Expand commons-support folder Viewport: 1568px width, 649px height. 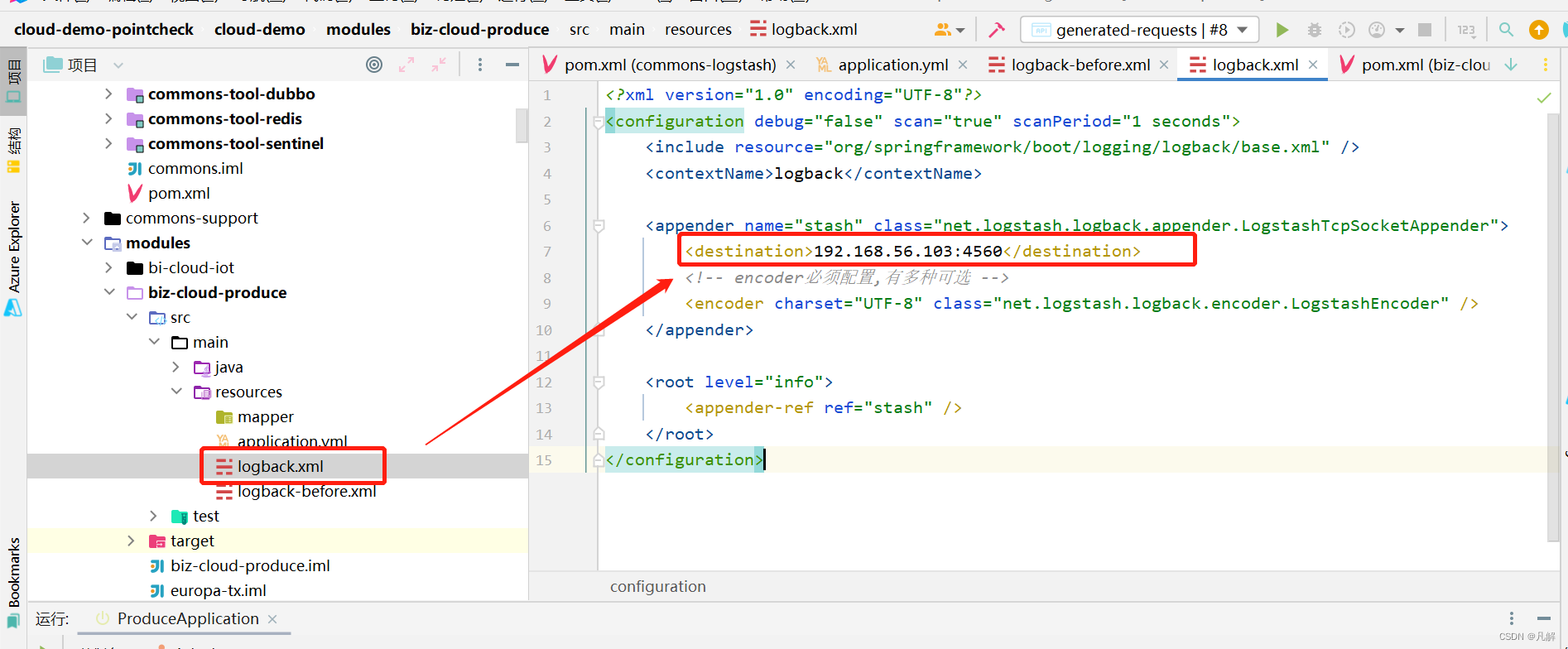86,218
